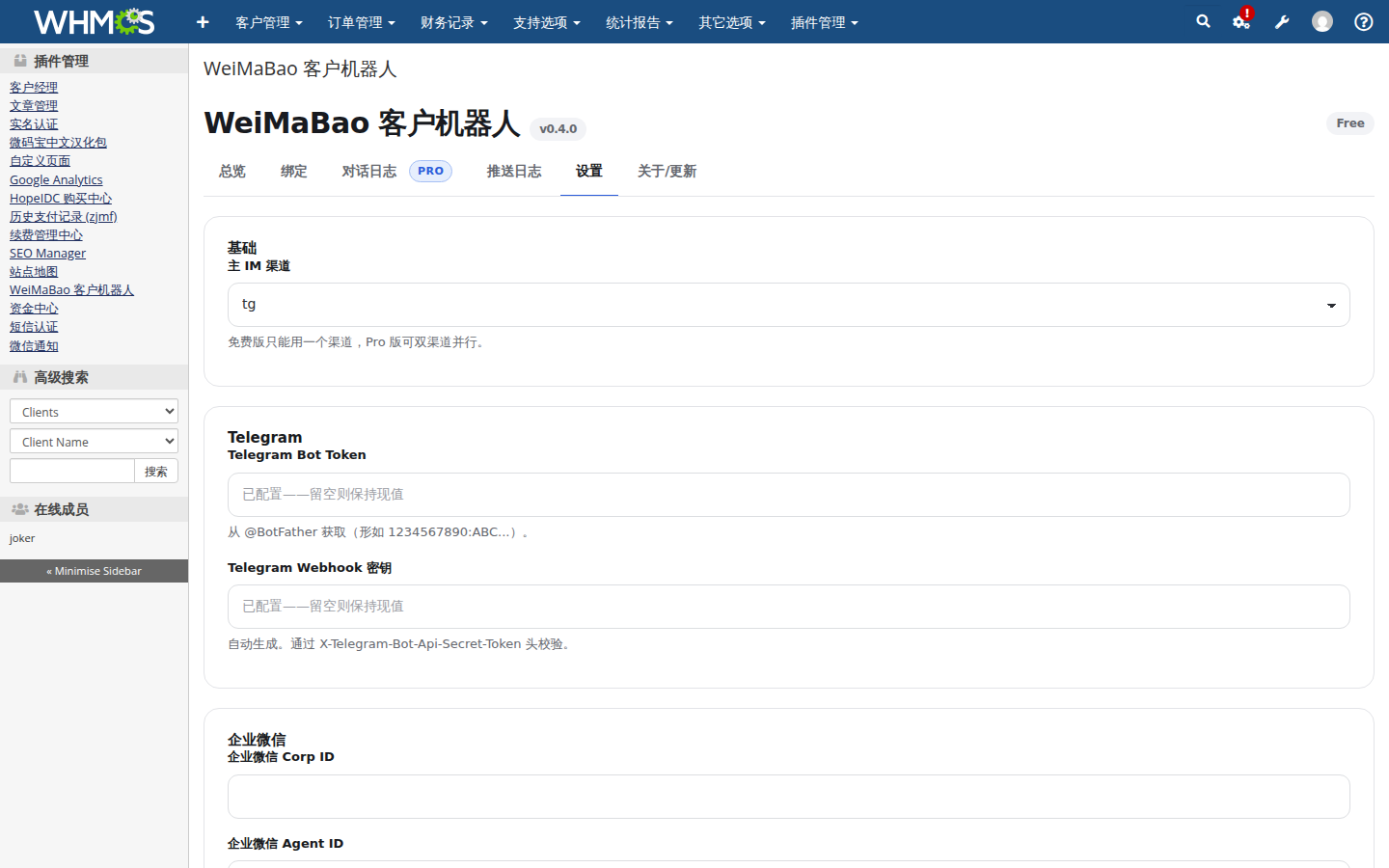The height and width of the screenshot is (868, 1389).
Task: Switch to the 绑定 tab
Action: [294, 172]
